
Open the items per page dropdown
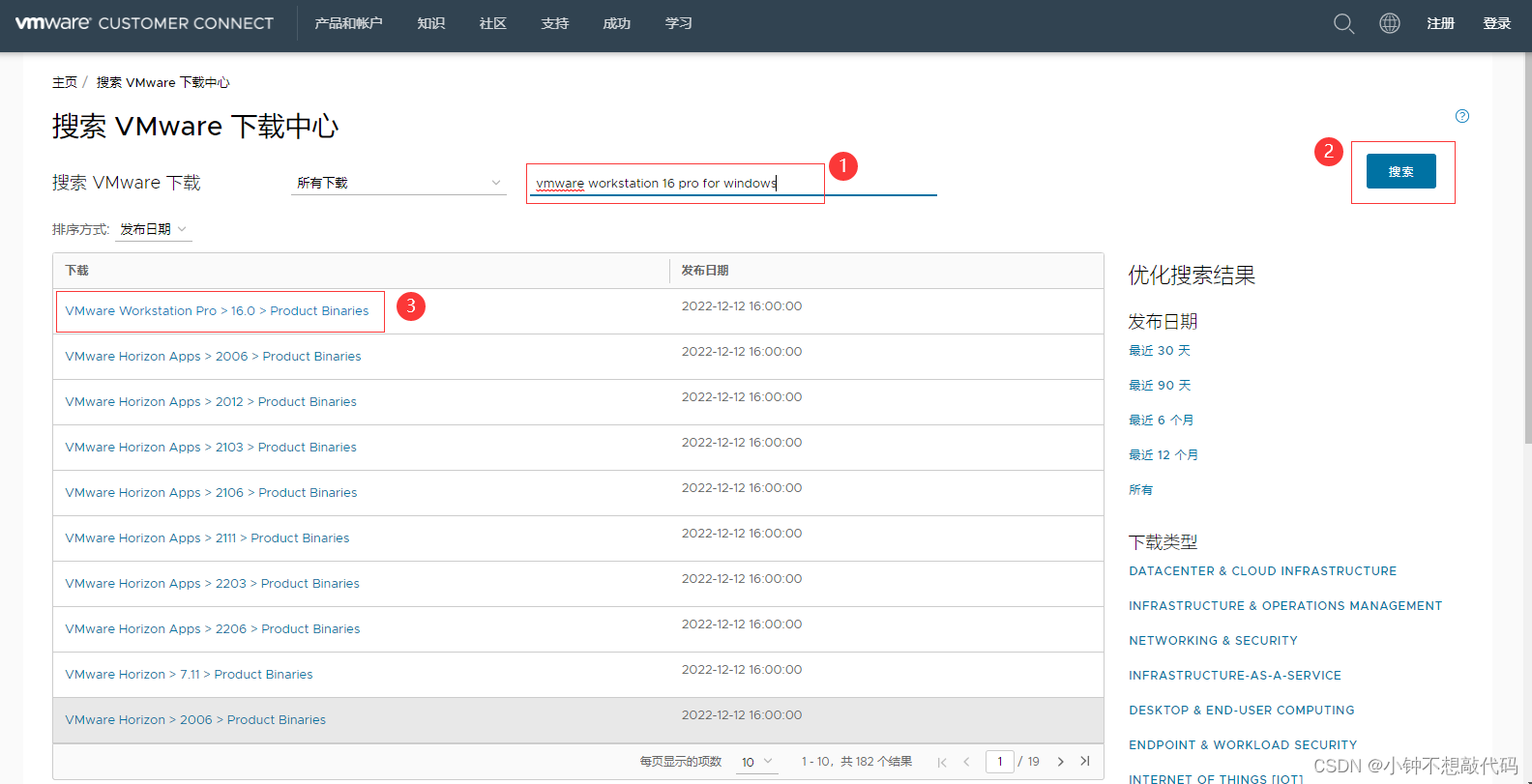[x=757, y=762]
